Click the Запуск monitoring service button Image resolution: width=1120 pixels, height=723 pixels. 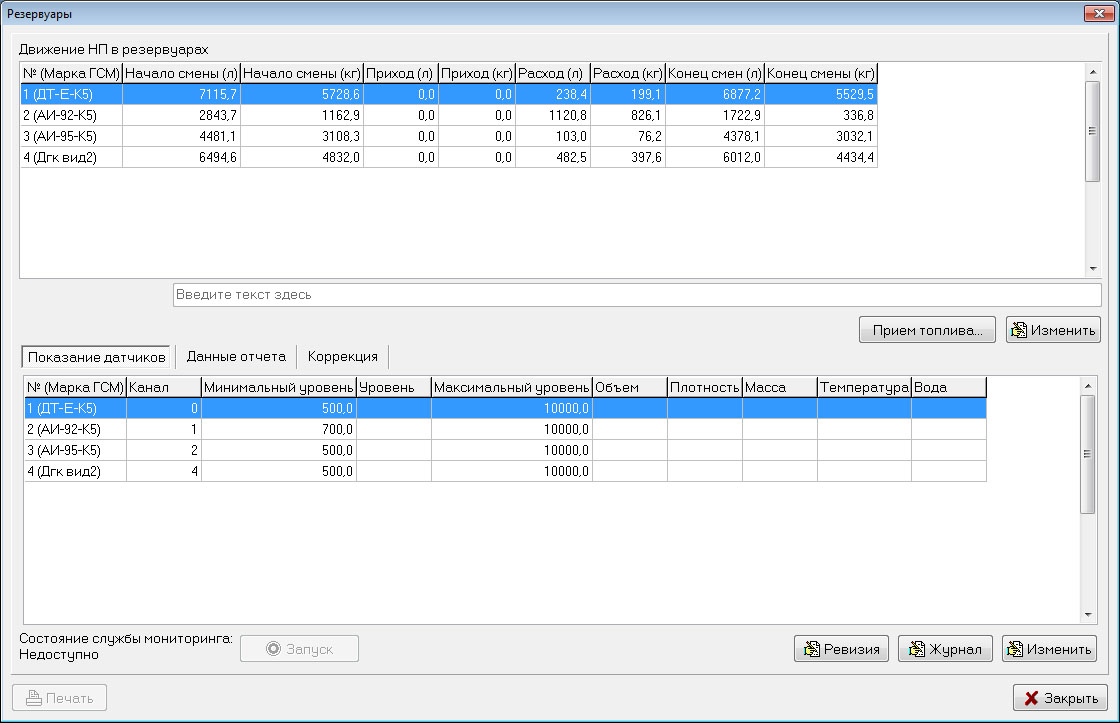click(x=299, y=649)
